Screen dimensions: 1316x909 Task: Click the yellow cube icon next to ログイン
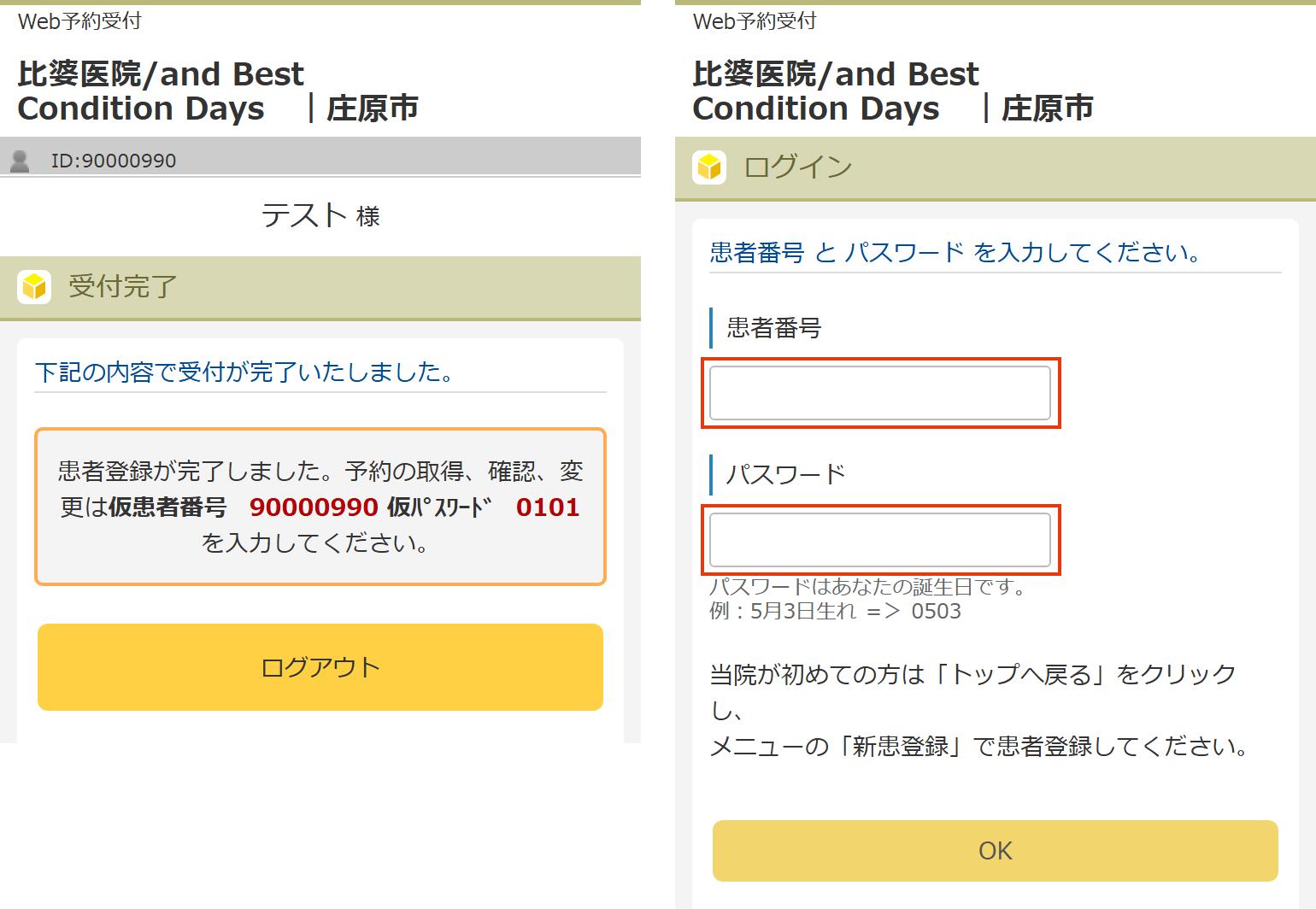tap(709, 167)
